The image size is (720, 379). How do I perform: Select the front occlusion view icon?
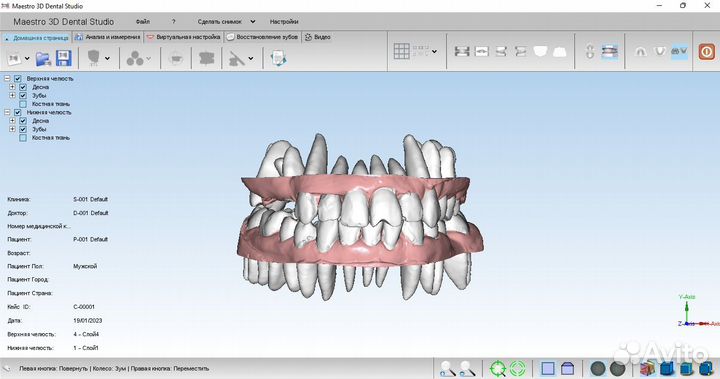tap(461, 51)
